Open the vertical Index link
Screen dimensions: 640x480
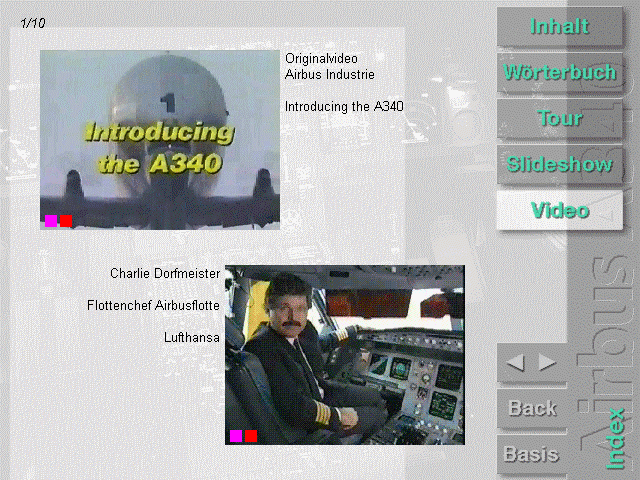tap(616, 440)
